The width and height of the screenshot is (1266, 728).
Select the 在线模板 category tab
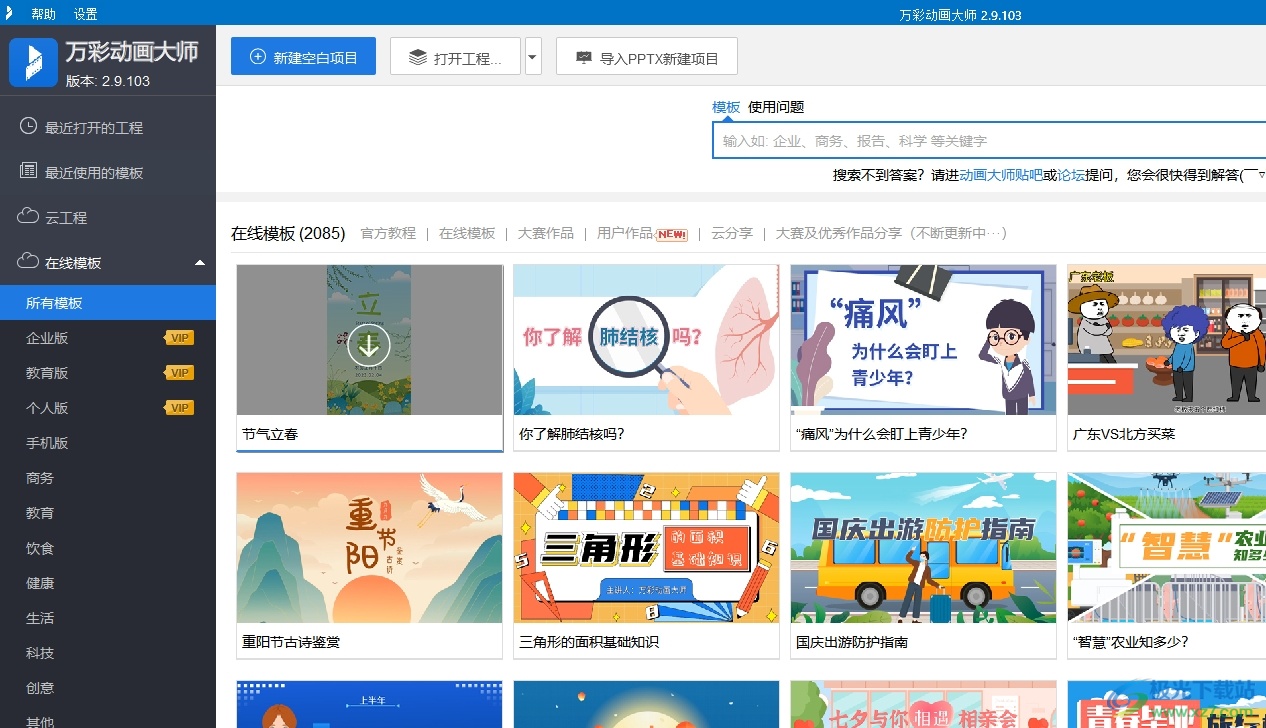point(467,233)
